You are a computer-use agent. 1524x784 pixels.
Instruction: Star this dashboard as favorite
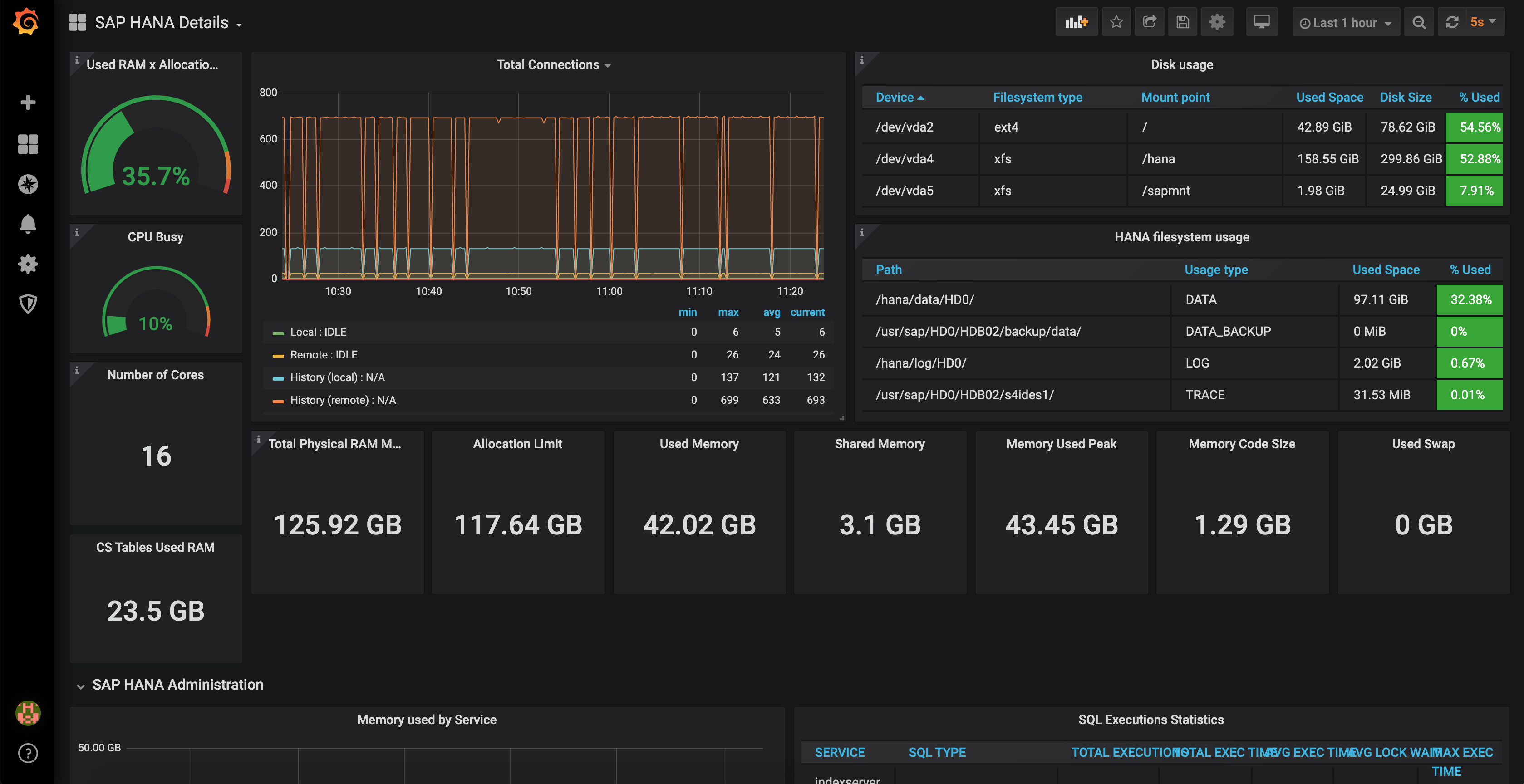pos(1116,23)
